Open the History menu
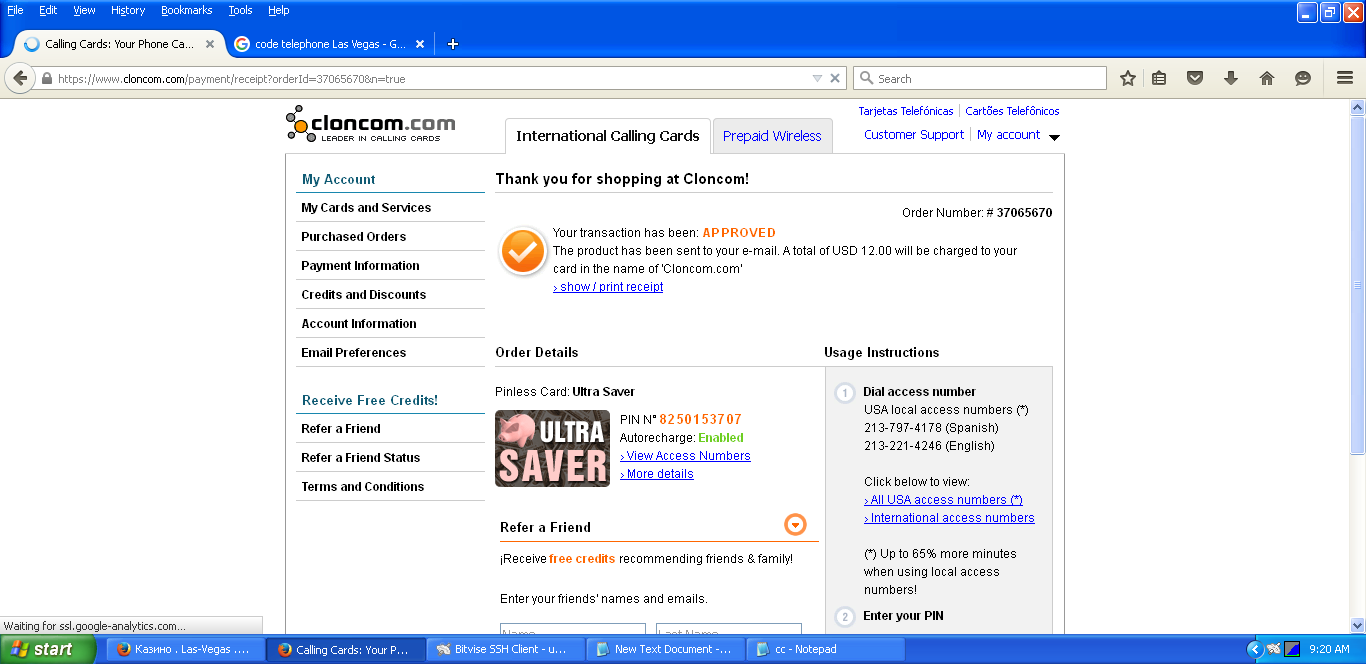Image resolution: width=1366 pixels, height=664 pixels. 128,10
